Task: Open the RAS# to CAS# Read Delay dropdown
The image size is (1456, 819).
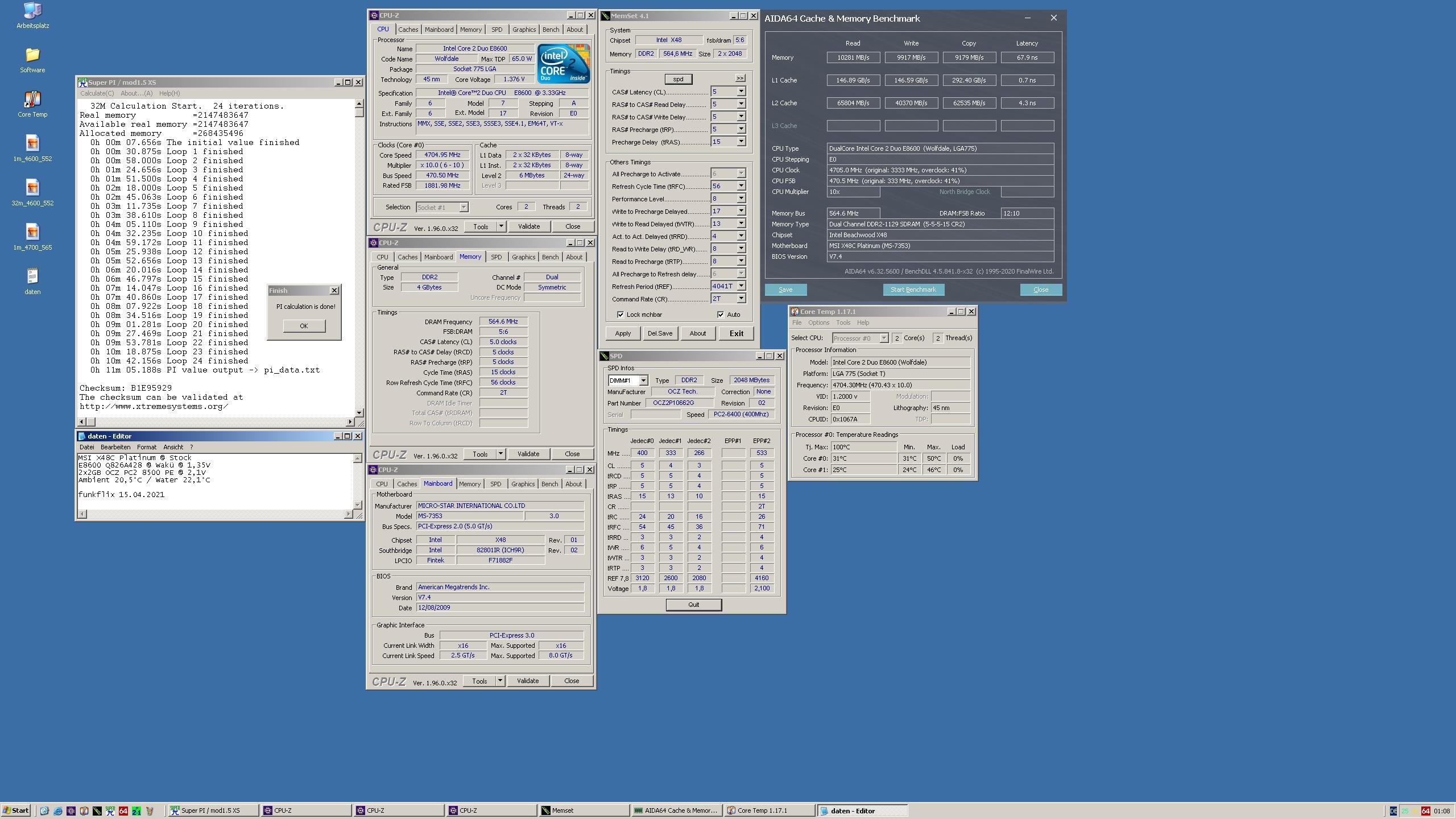Action: (741, 104)
